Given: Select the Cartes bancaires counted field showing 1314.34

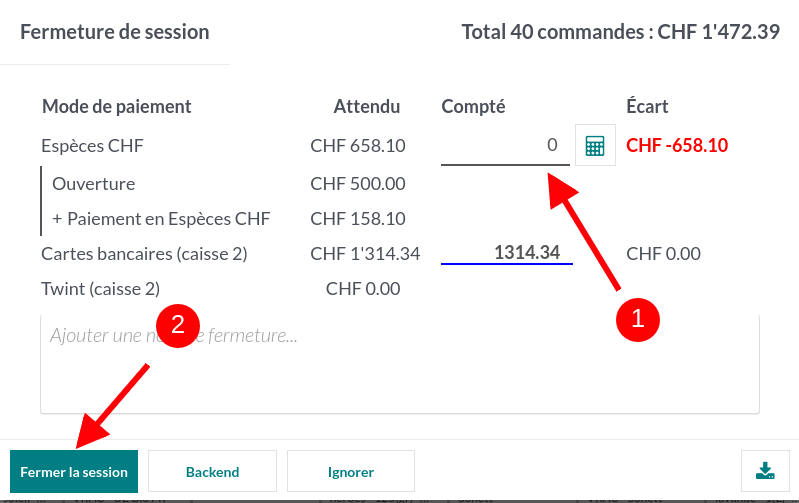Looking at the screenshot, I should [506, 254].
